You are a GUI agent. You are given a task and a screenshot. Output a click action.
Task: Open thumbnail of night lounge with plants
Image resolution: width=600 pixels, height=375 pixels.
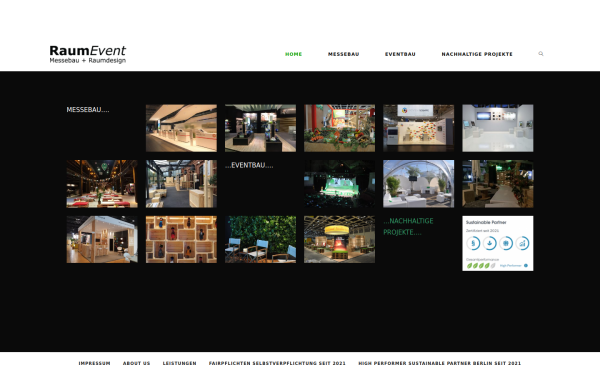point(497,184)
